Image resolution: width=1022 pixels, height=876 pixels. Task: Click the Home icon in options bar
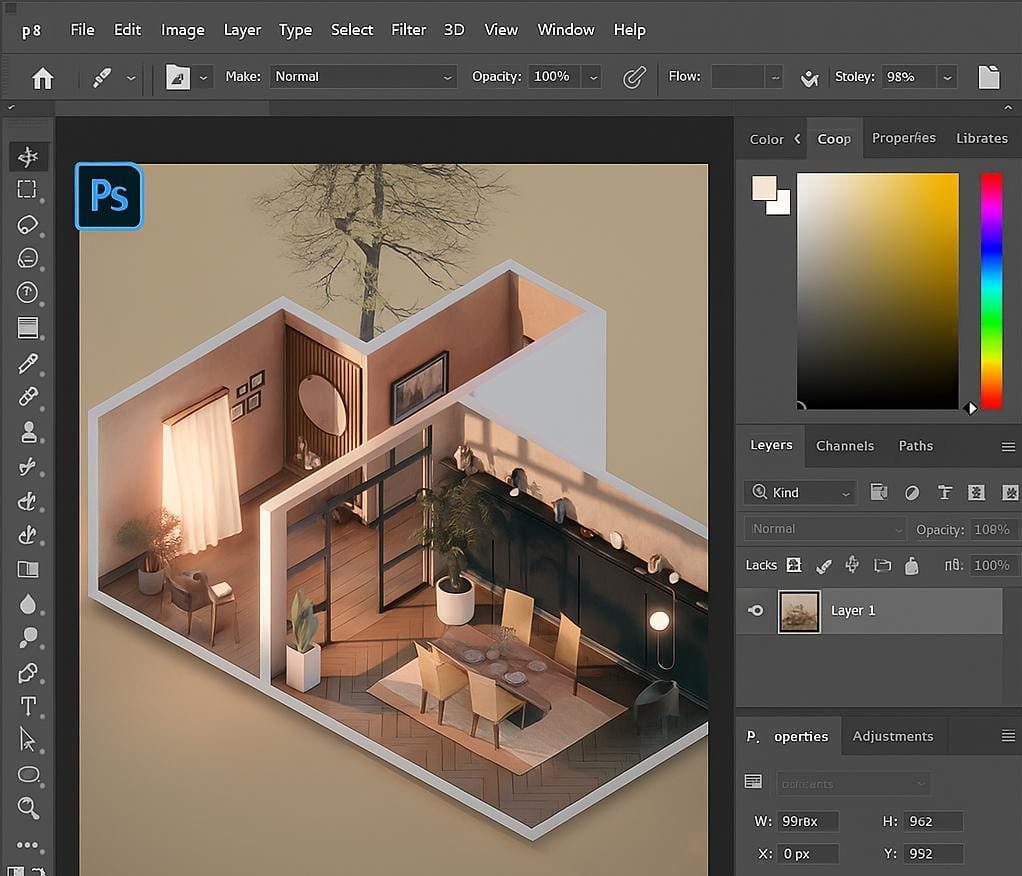(43, 77)
